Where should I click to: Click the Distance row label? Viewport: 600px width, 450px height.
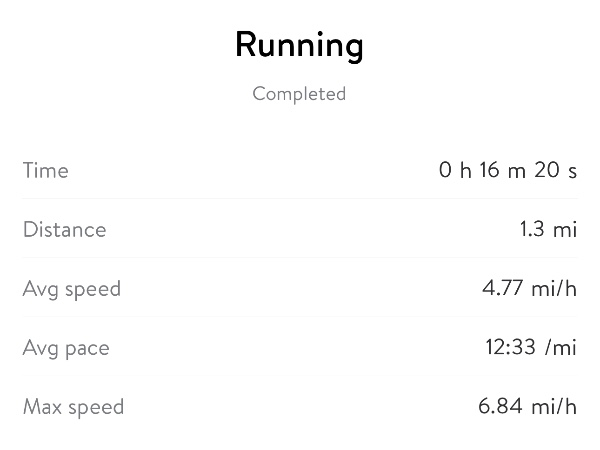click(x=64, y=230)
